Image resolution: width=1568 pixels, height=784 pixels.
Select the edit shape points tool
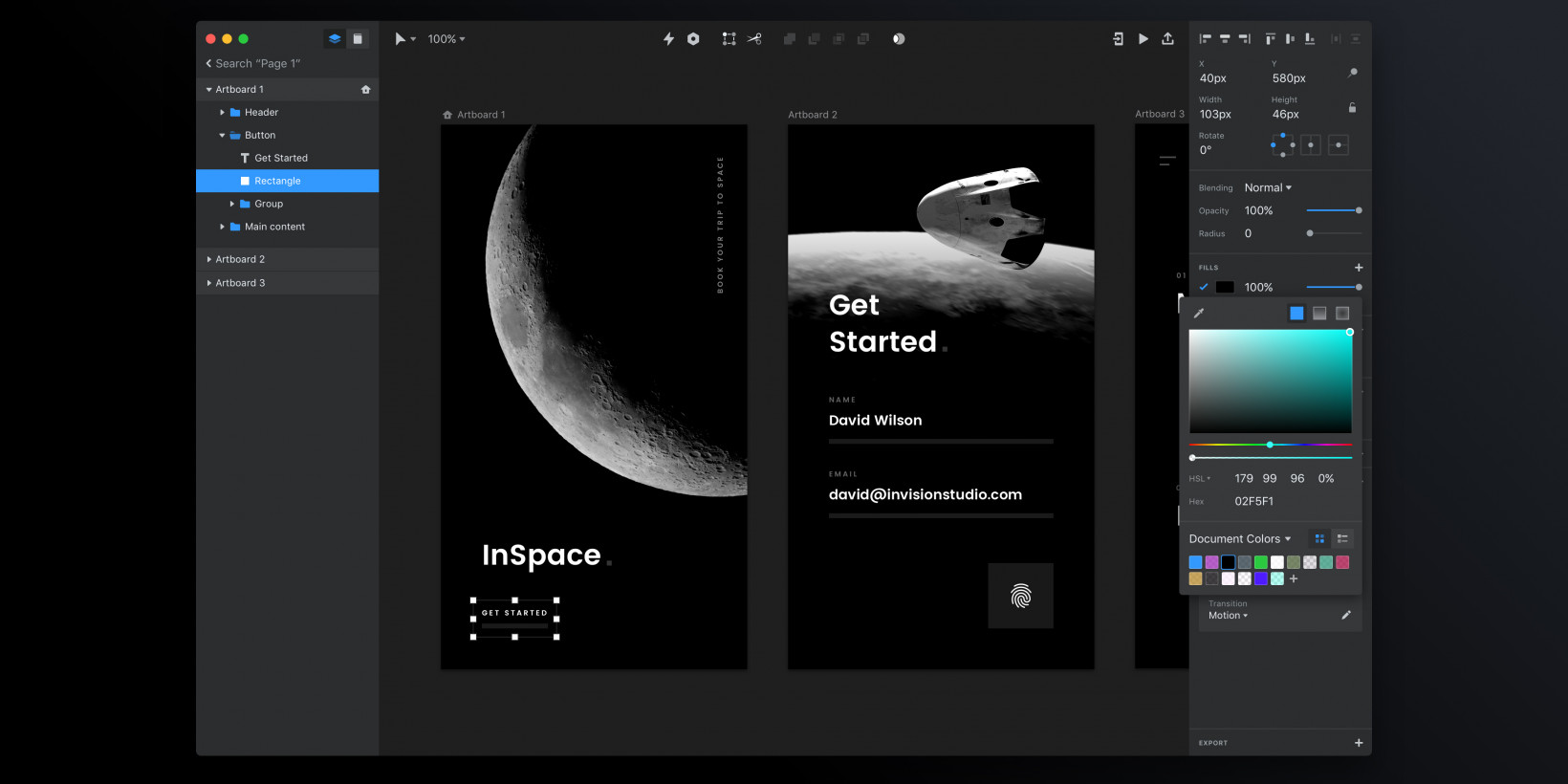click(730, 39)
